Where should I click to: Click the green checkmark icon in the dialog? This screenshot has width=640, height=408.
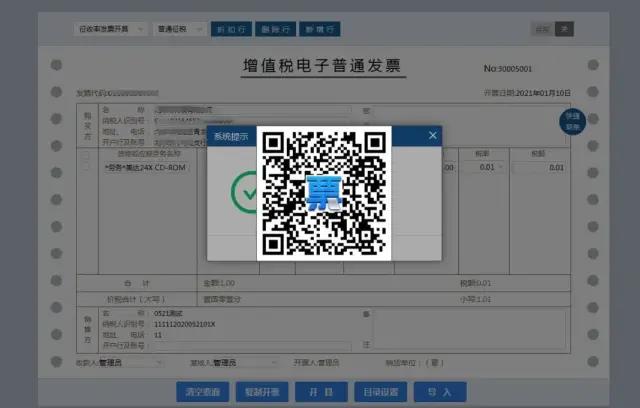[244, 192]
